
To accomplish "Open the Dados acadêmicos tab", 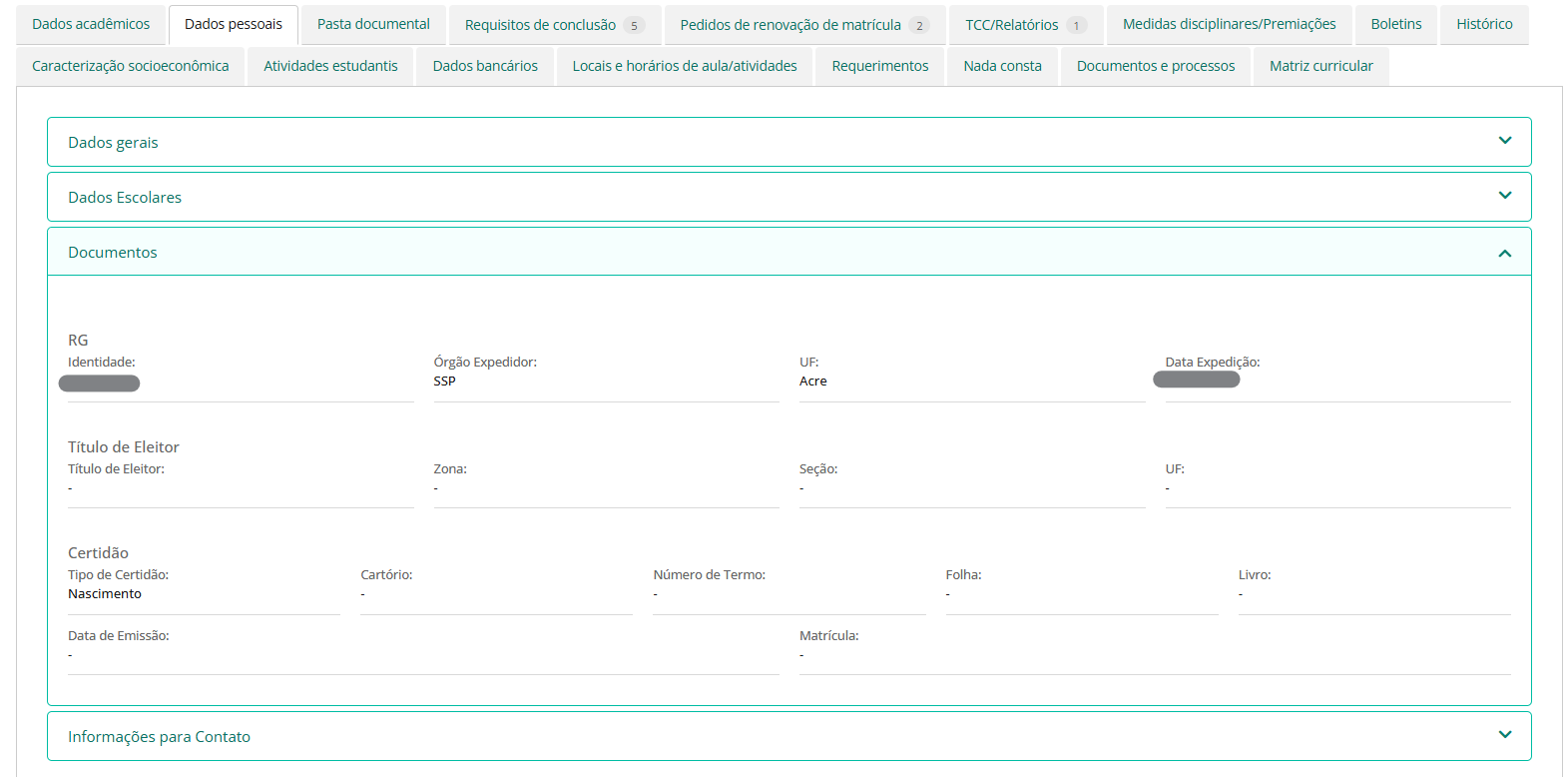I will click(x=91, y=24).
